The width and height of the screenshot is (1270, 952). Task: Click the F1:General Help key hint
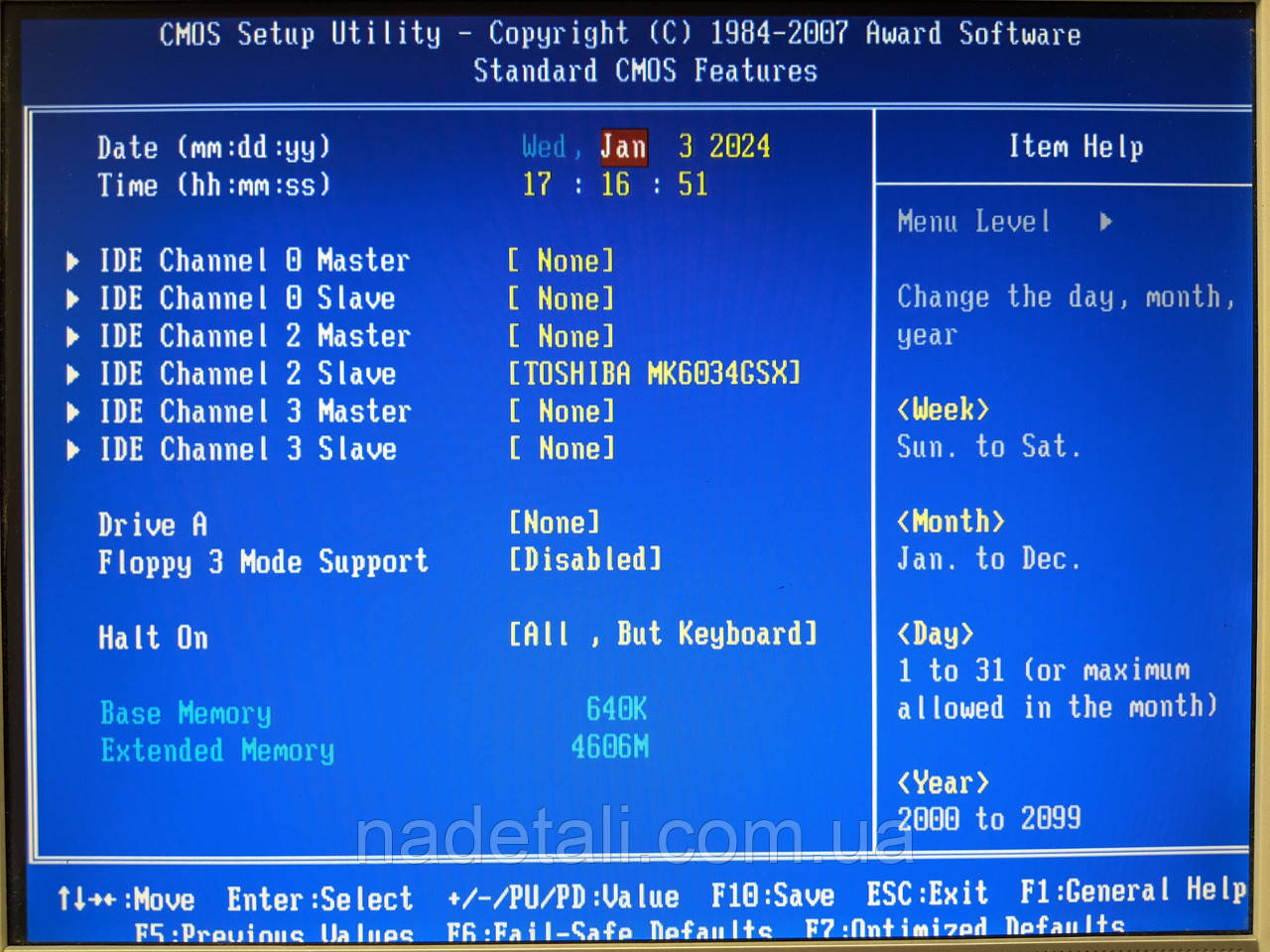tap(1132, 892)
